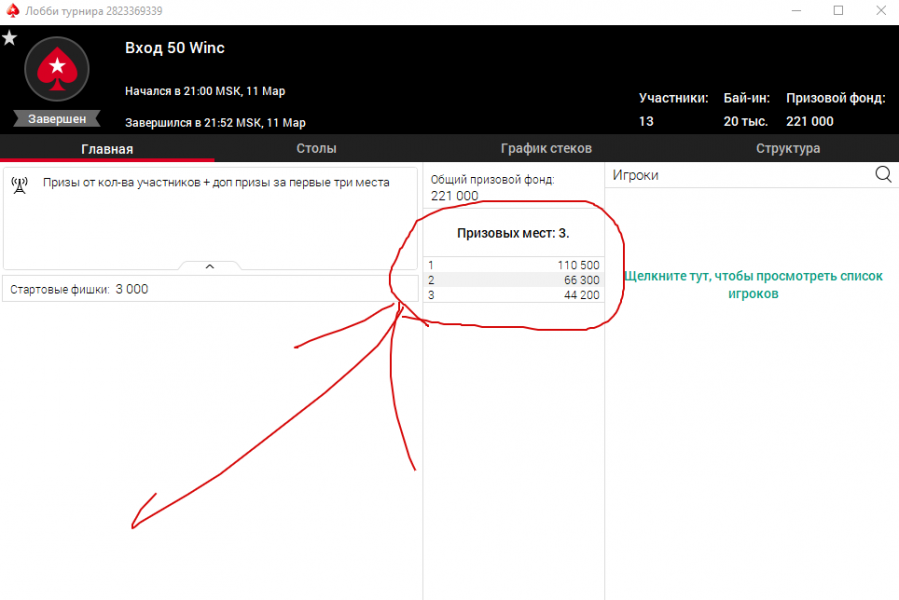Click the PokerStars red spade logo
The width and height of the screenshot is (899, 600).
pyautogui.click(x=57, y=69)
